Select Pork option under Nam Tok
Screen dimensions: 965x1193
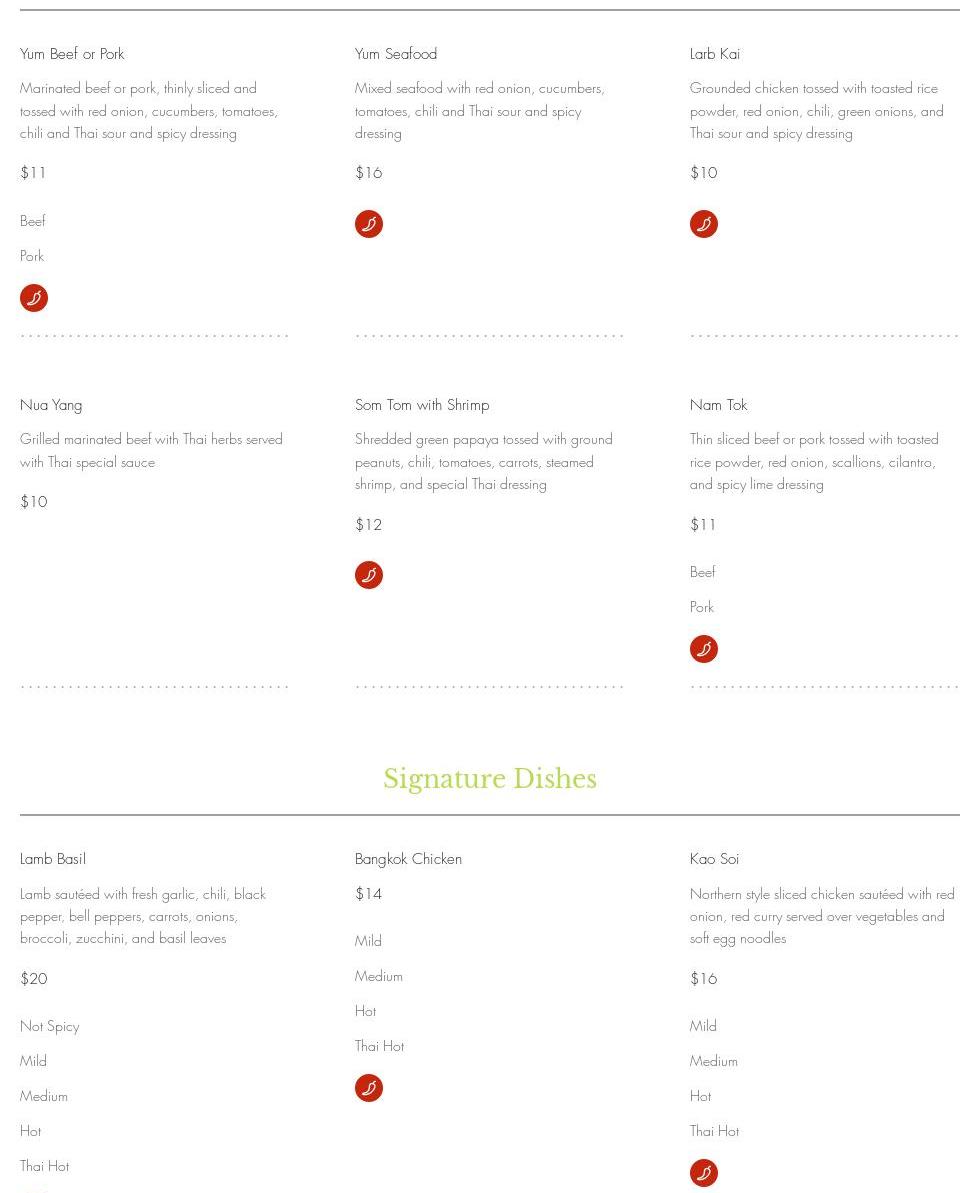(x=702, y=607)
